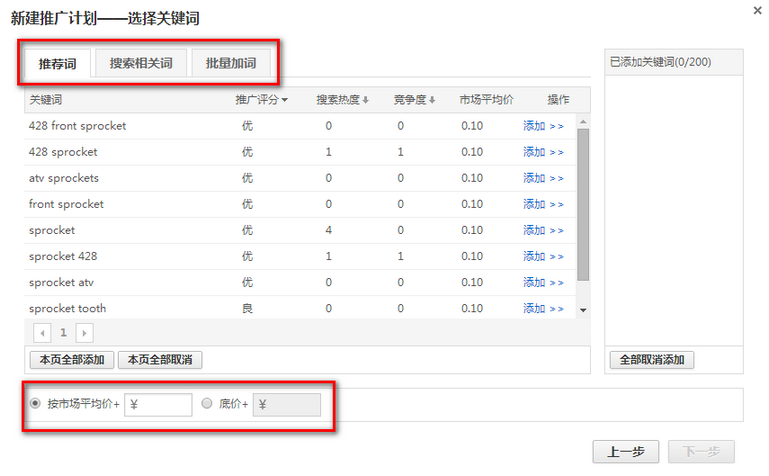Select 底价+ radio option

point(207,404)
